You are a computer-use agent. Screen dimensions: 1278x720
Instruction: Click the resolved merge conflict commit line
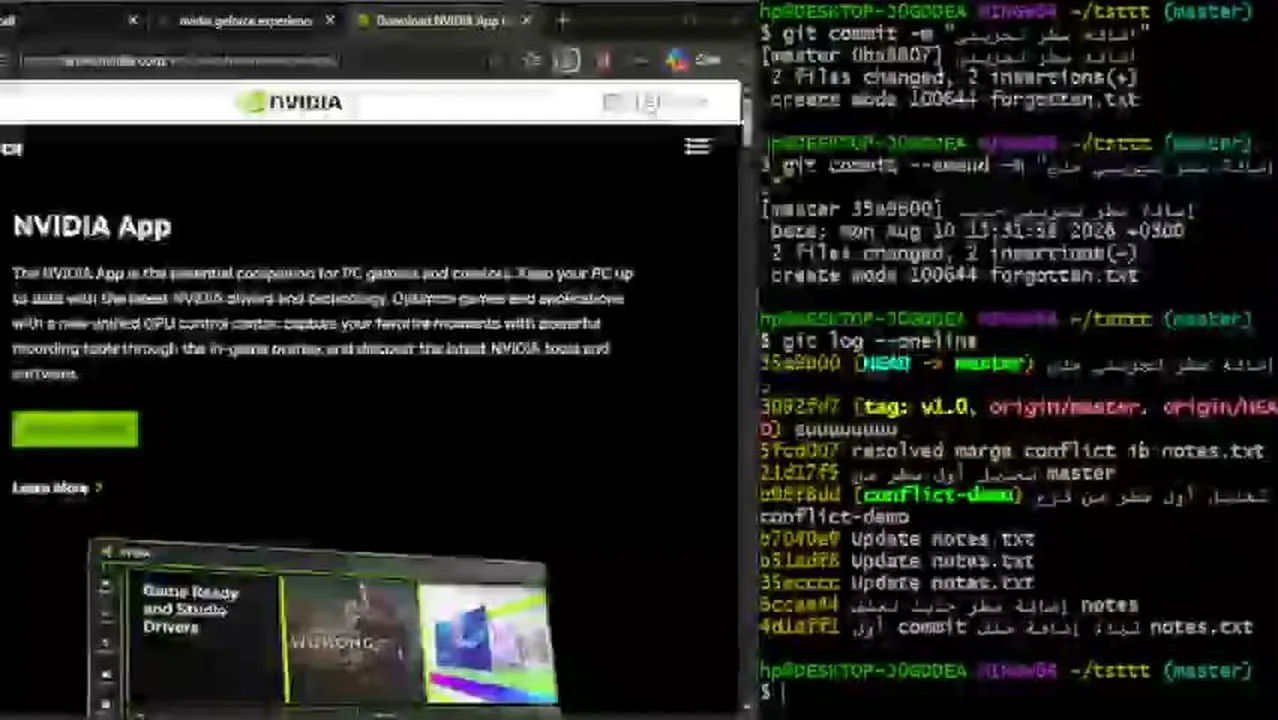click(x=1011, y=452)
